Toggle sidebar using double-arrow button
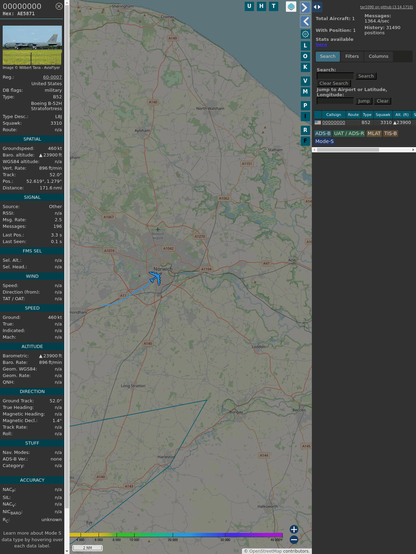416x554 pixels. click(x=317, y=7)
